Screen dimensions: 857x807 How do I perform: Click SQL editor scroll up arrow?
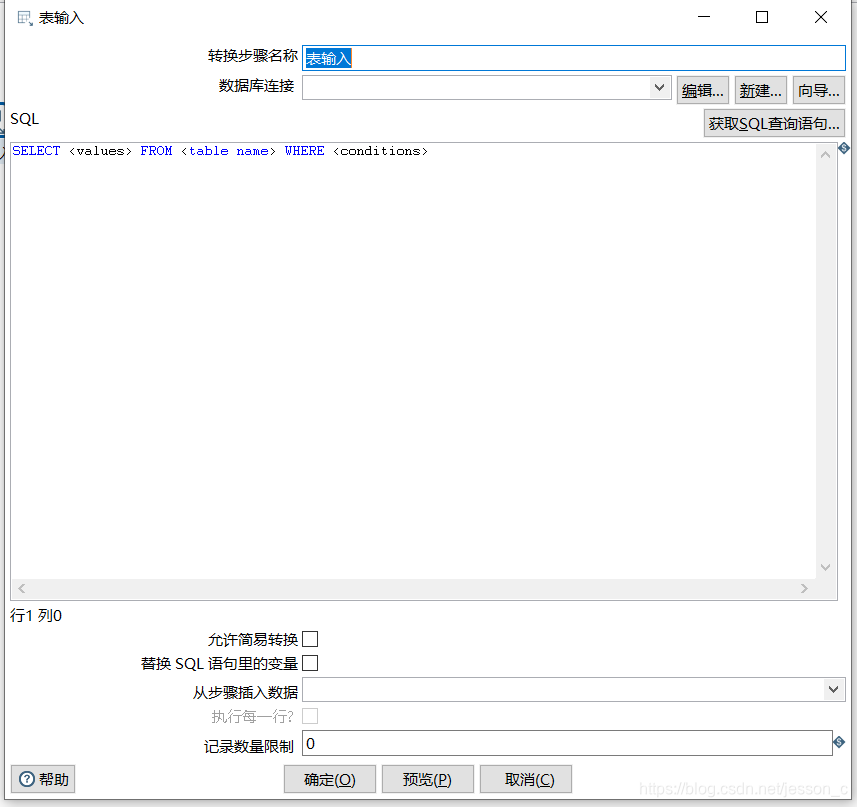click(x=826, y=155)
